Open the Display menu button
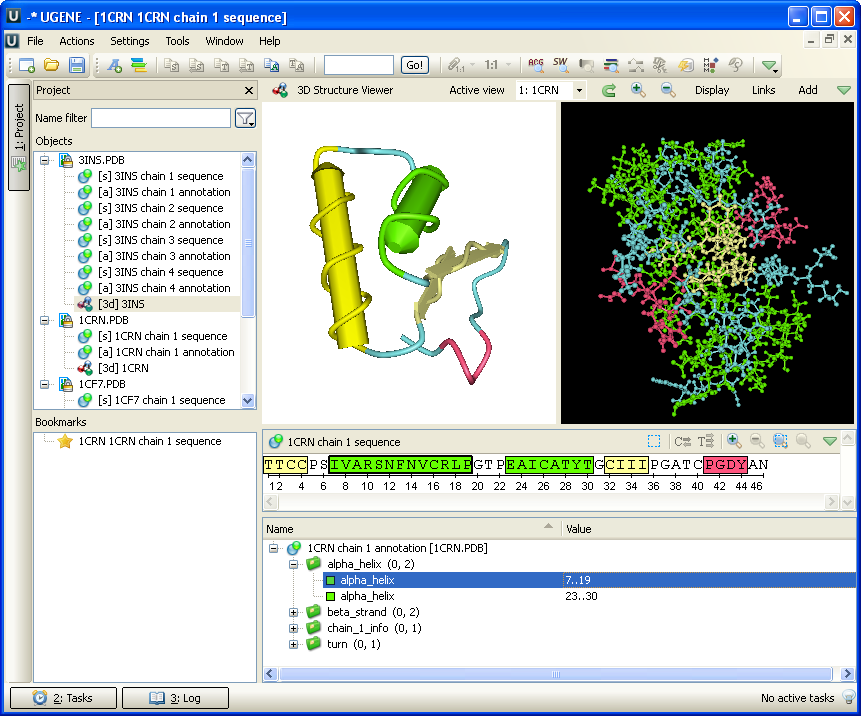The width and height of the screenshot is (861, 716). (x=712, y=90)
